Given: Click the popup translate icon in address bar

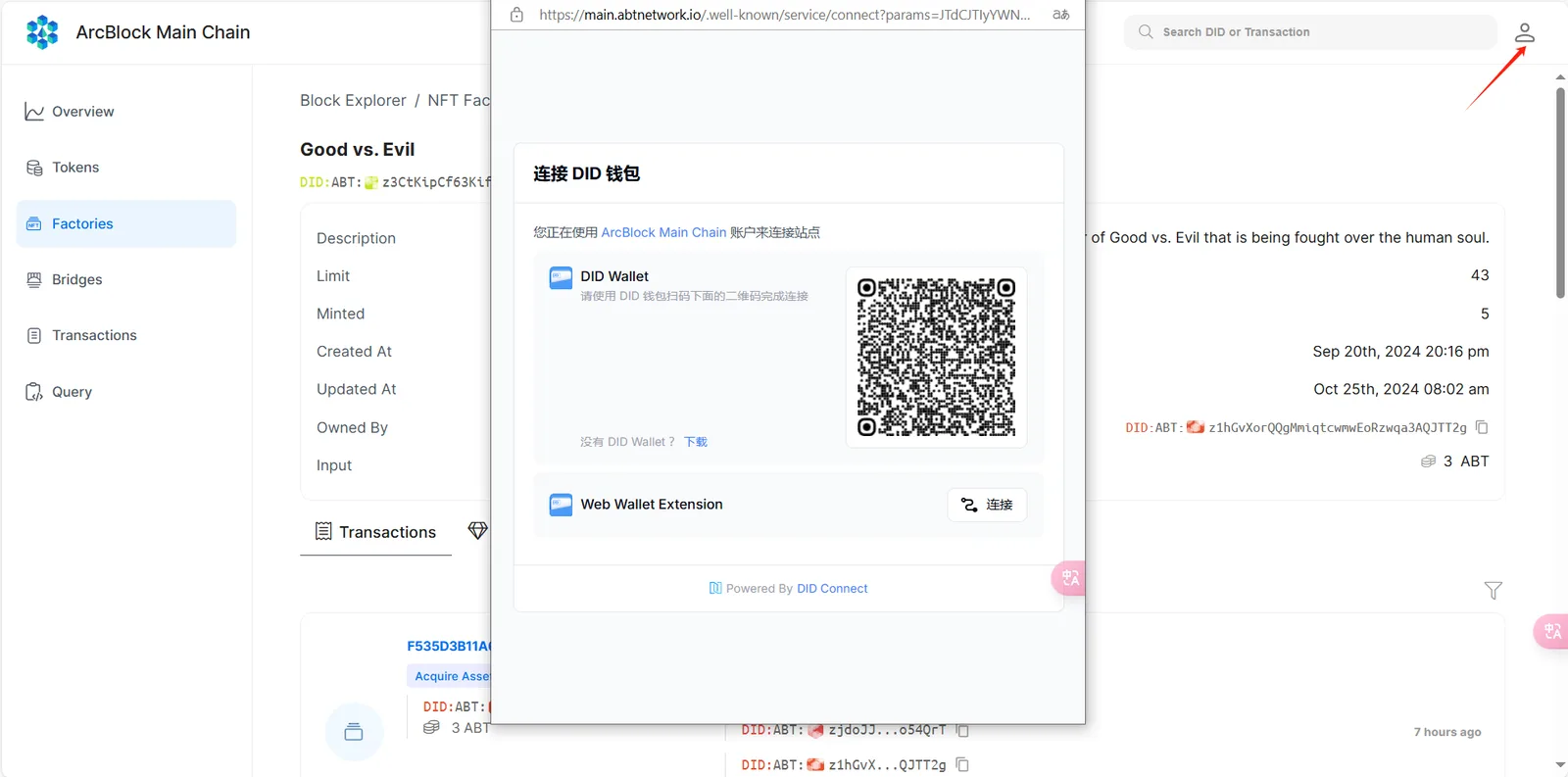Looking at the screenshot, I should [x=1061, y=15].
